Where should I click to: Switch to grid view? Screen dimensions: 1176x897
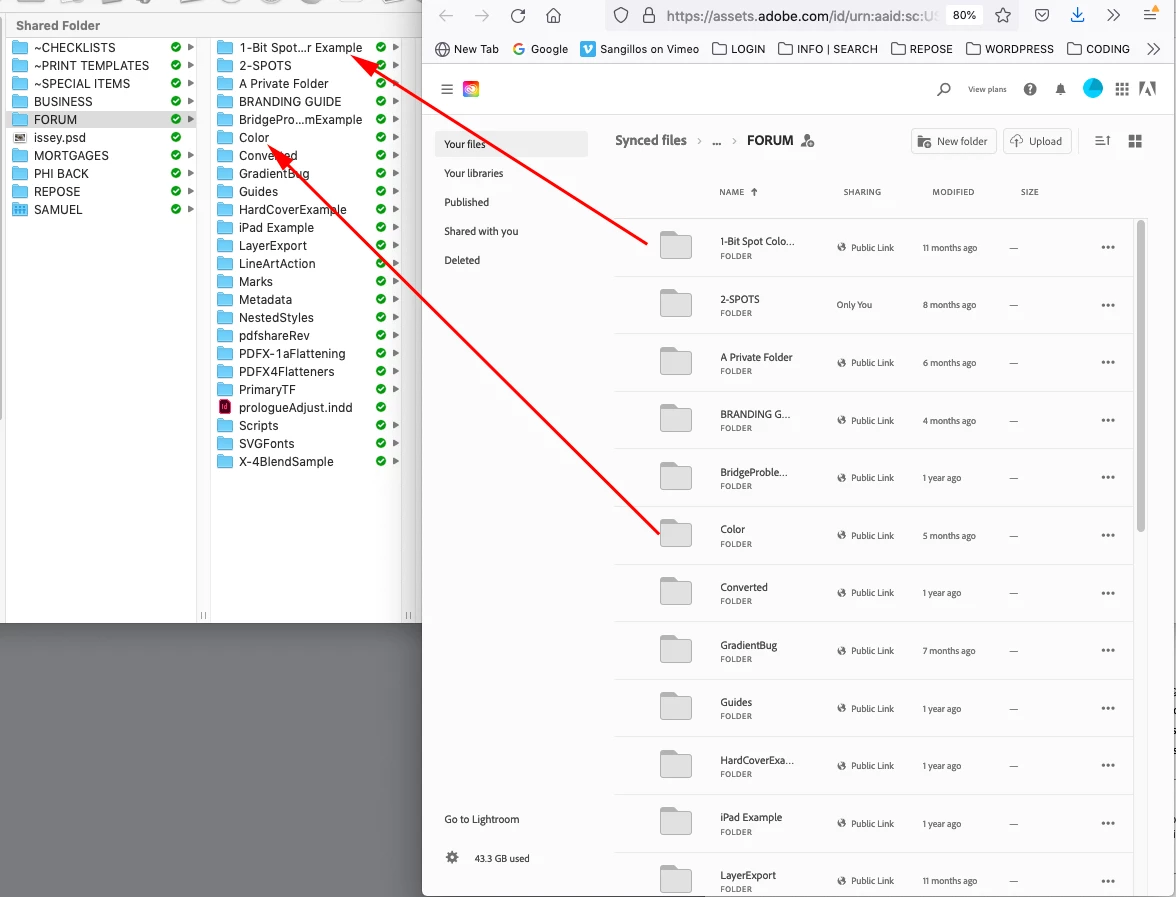click(1136, 141)
